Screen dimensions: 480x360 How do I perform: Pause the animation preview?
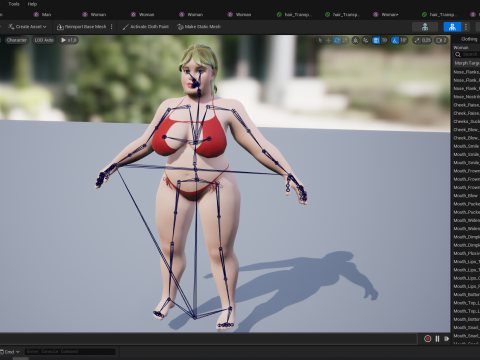437,339
